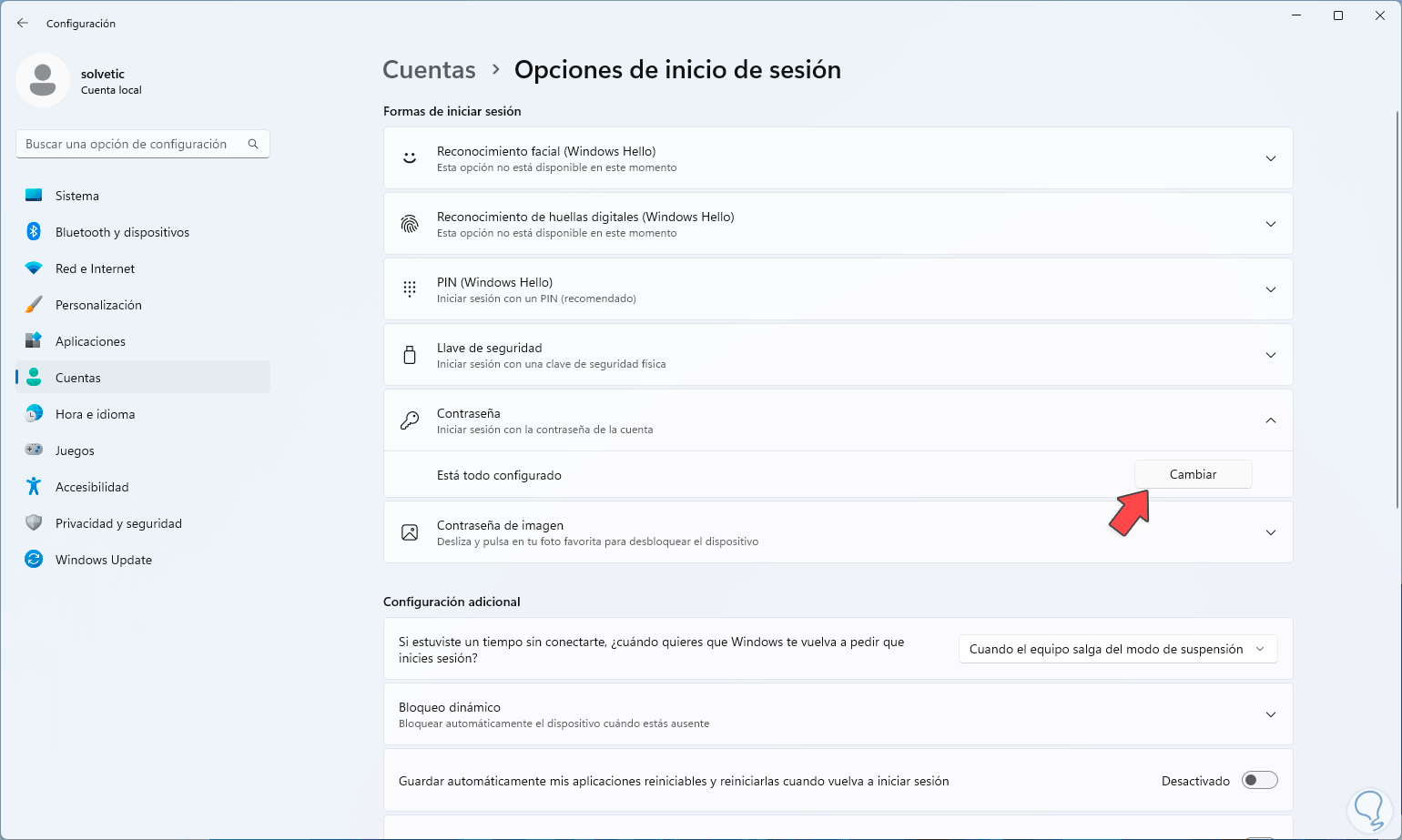Screen dimensions: 1402x840
Task: Click the solvetic account name
Action: [103, 74]
